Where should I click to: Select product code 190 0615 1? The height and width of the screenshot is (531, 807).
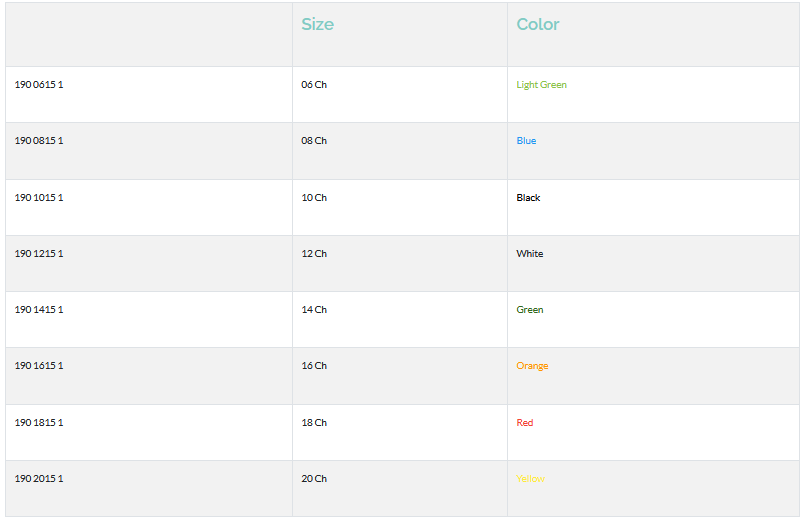(39, 85)
